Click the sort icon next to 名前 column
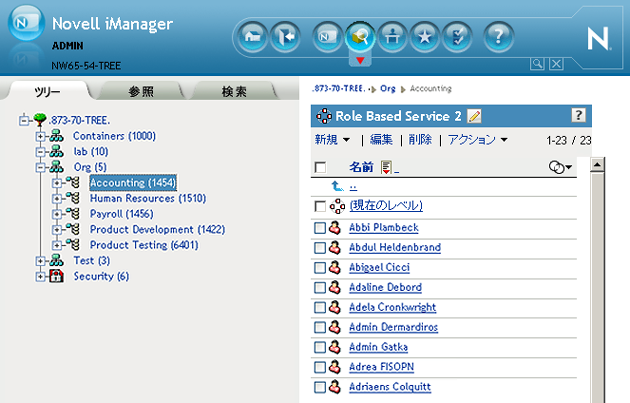Screen dimensions: 630x403 (387, 167)
